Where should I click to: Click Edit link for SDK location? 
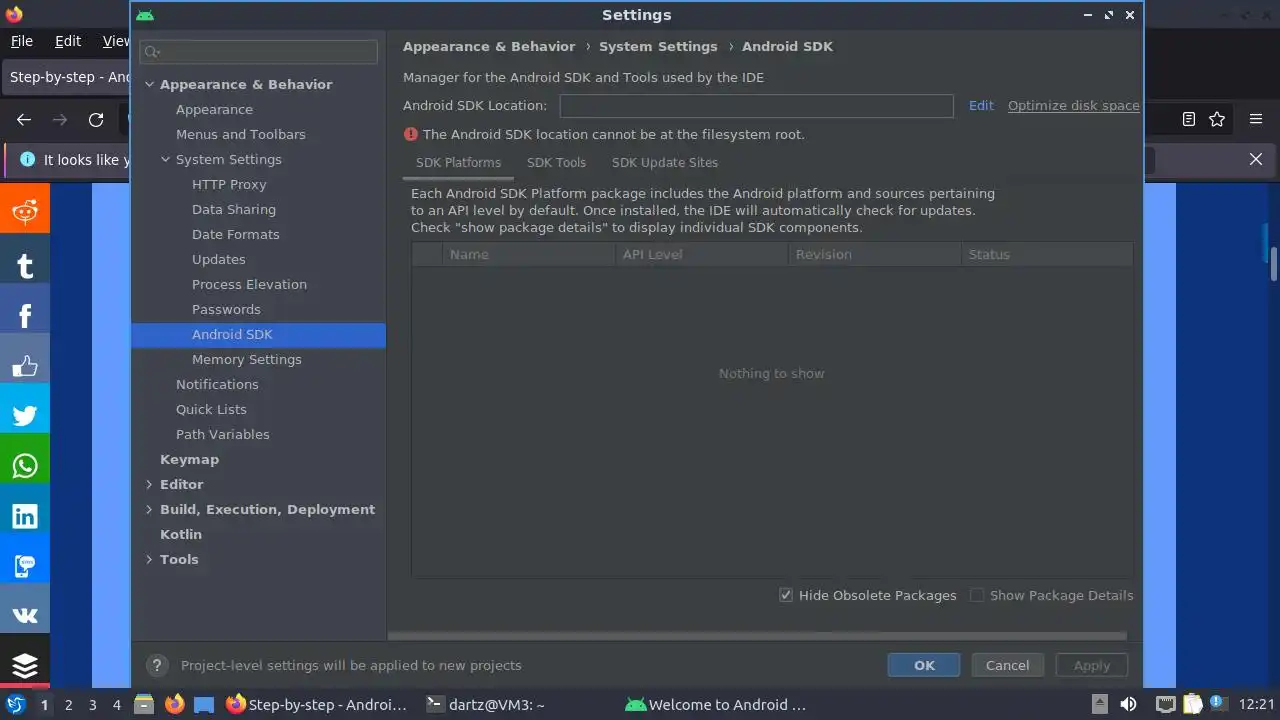[981, 105]
